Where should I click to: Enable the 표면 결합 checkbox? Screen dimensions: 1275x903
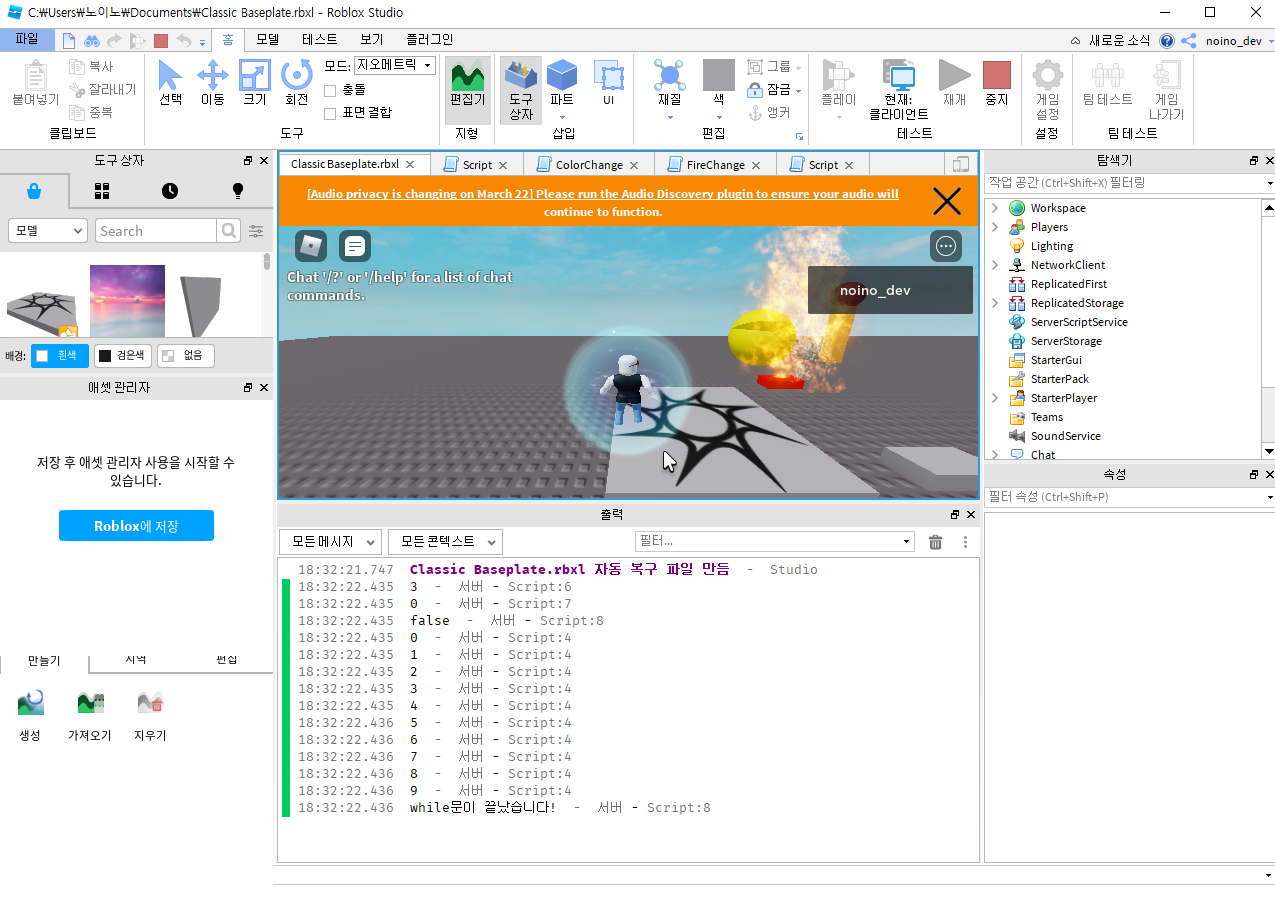330,113
